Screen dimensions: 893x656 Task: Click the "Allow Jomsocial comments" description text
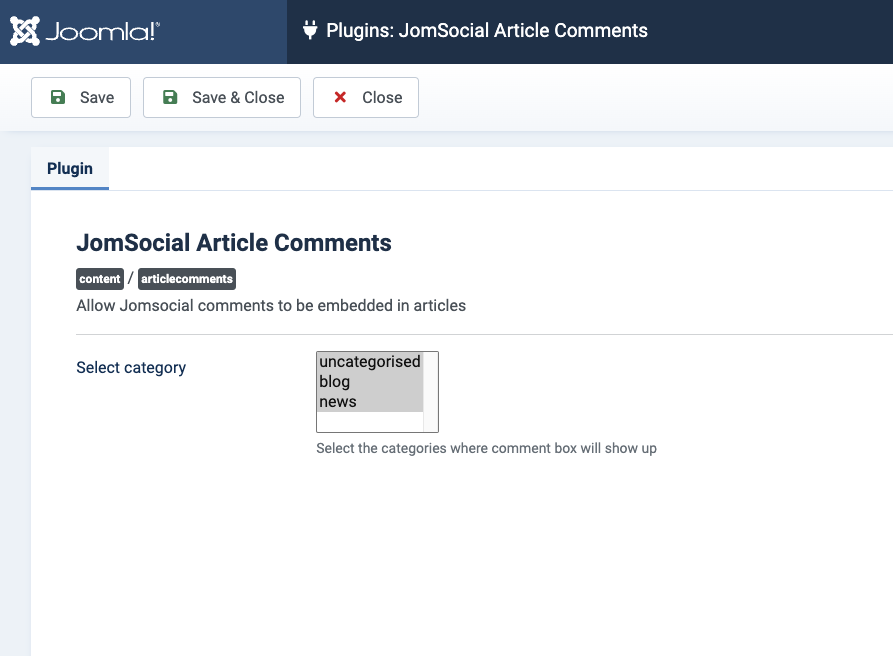pos(271,305)
